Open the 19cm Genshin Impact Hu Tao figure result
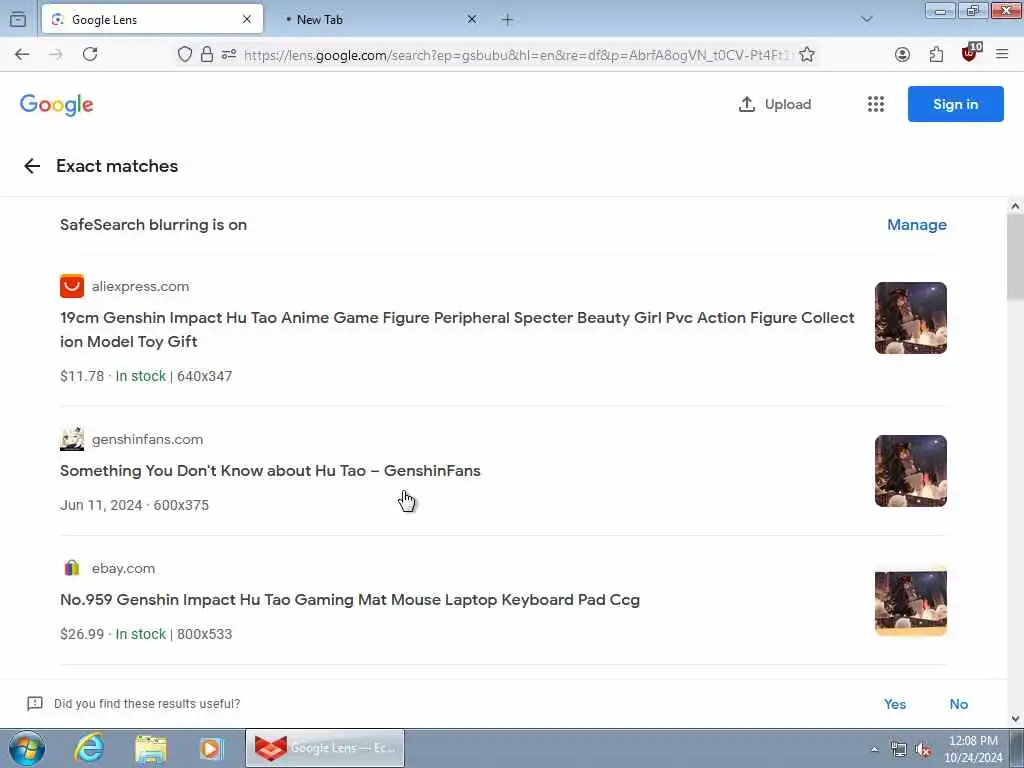 (457, 329)
